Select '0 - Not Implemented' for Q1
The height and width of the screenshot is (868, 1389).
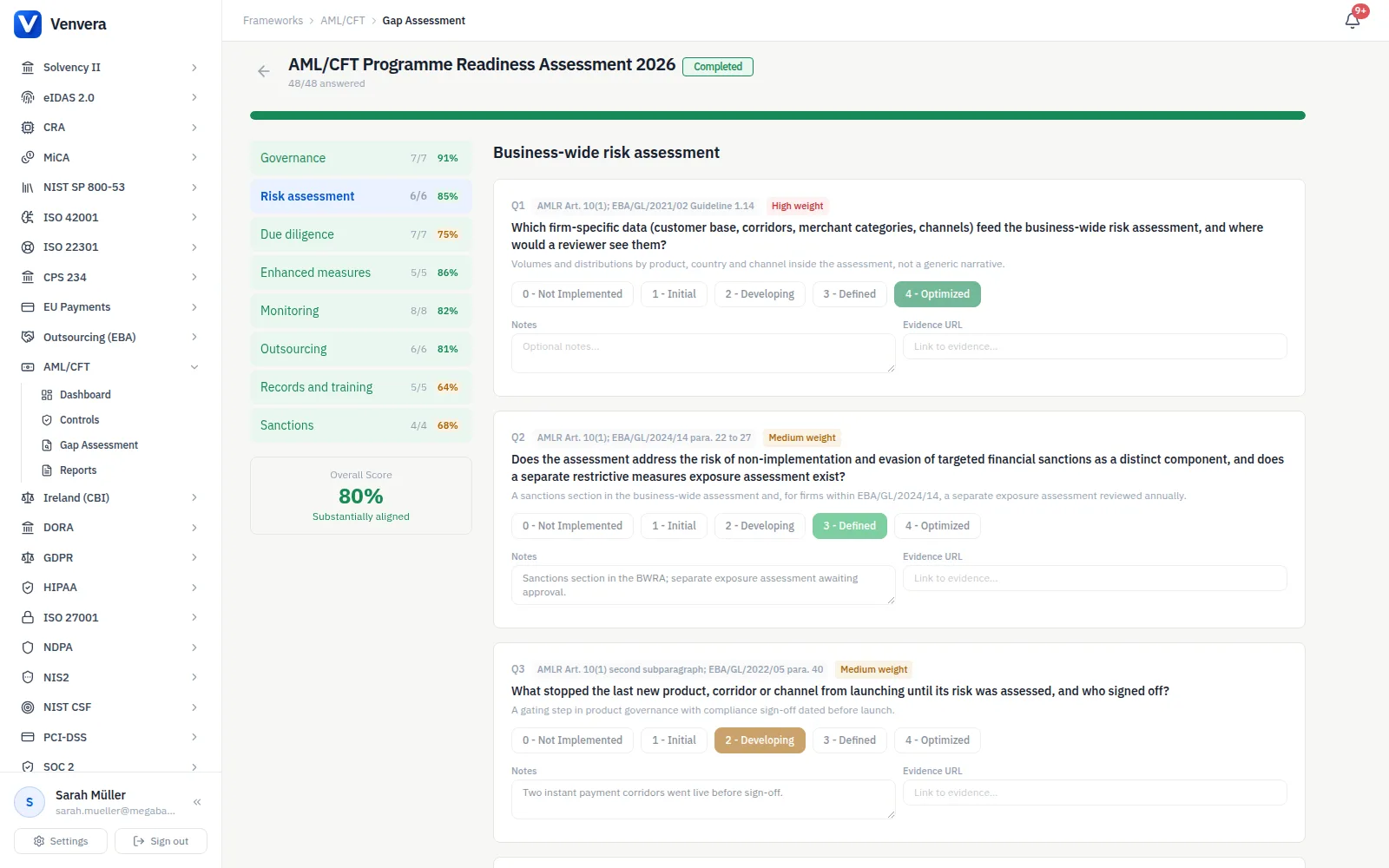coord(572,294)
